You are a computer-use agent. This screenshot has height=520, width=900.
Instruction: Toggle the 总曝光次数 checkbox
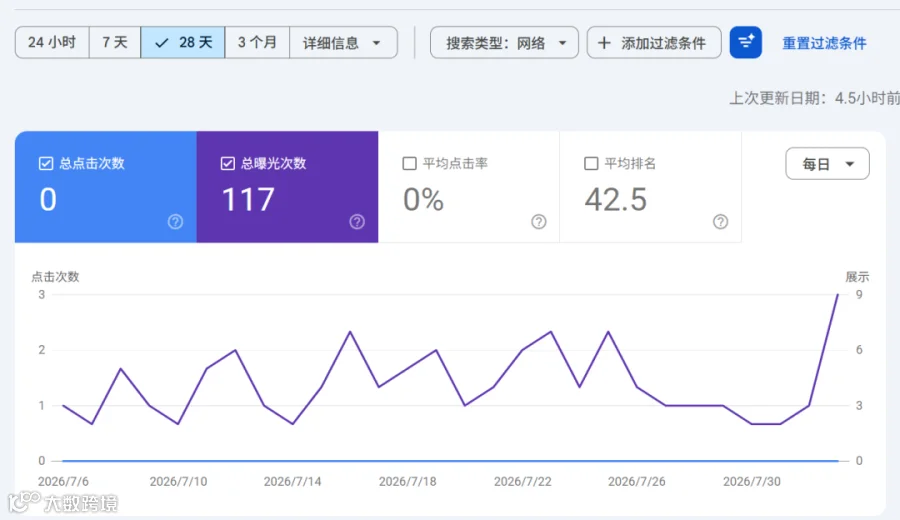[x=227, y=164]
